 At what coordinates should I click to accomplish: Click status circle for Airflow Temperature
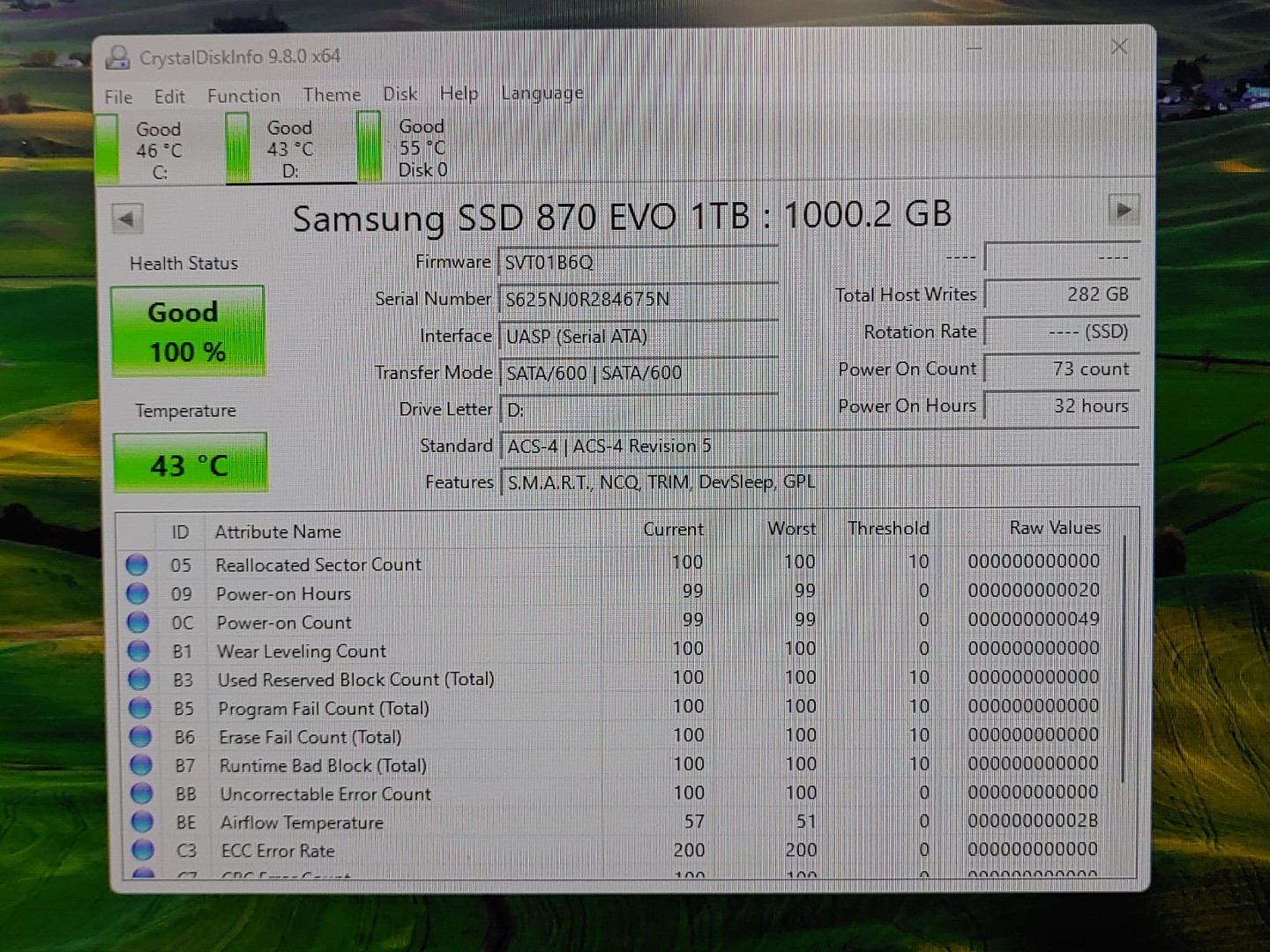coord(142,822)
